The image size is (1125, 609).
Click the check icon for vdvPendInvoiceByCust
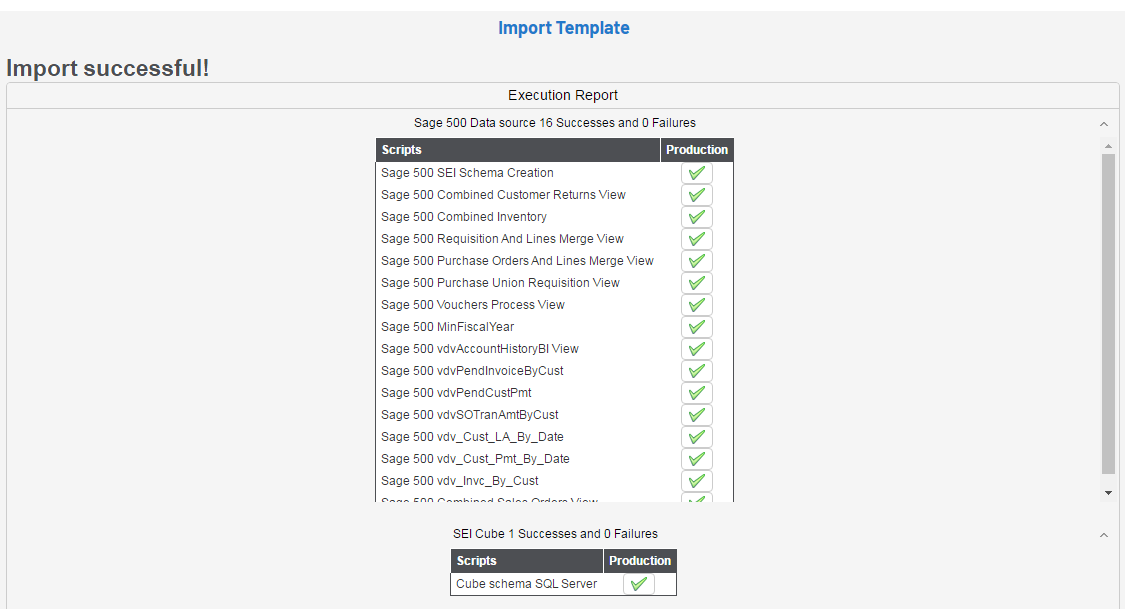697,371
